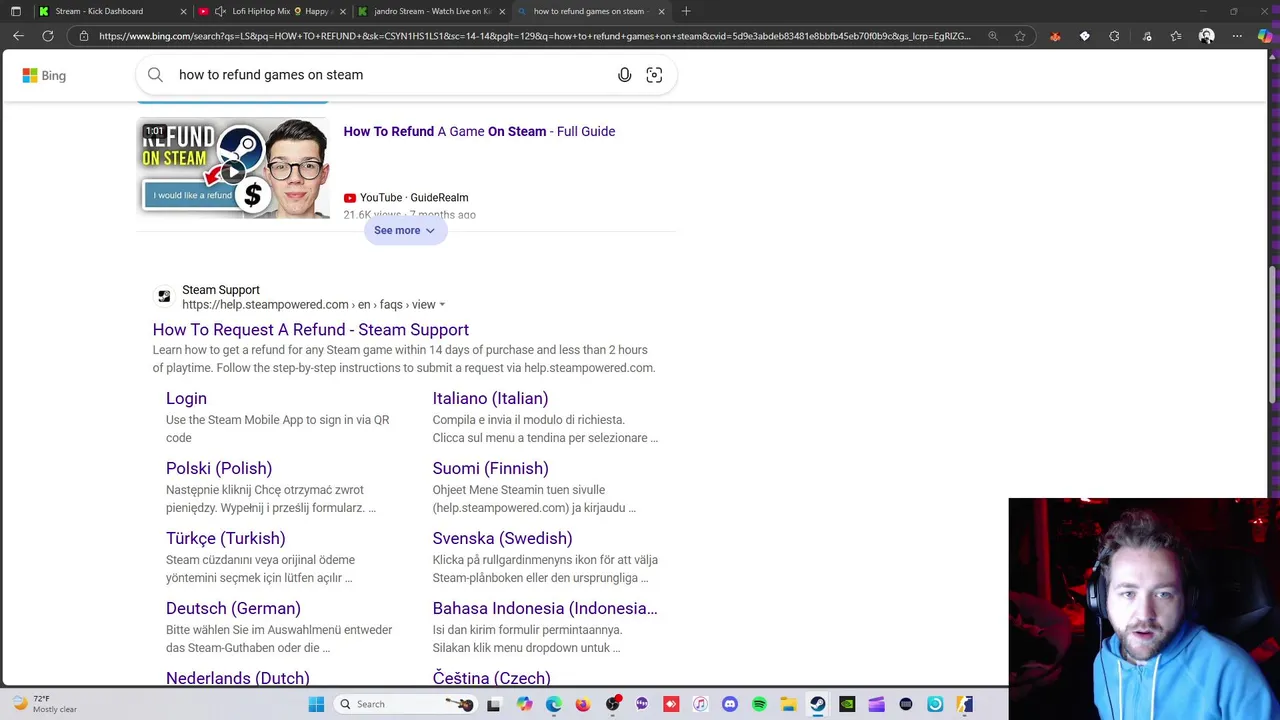Viewport: 1280px width, 720px height.
Task: Open the Polski (Polish) sublink
Action: pos(219,468)
